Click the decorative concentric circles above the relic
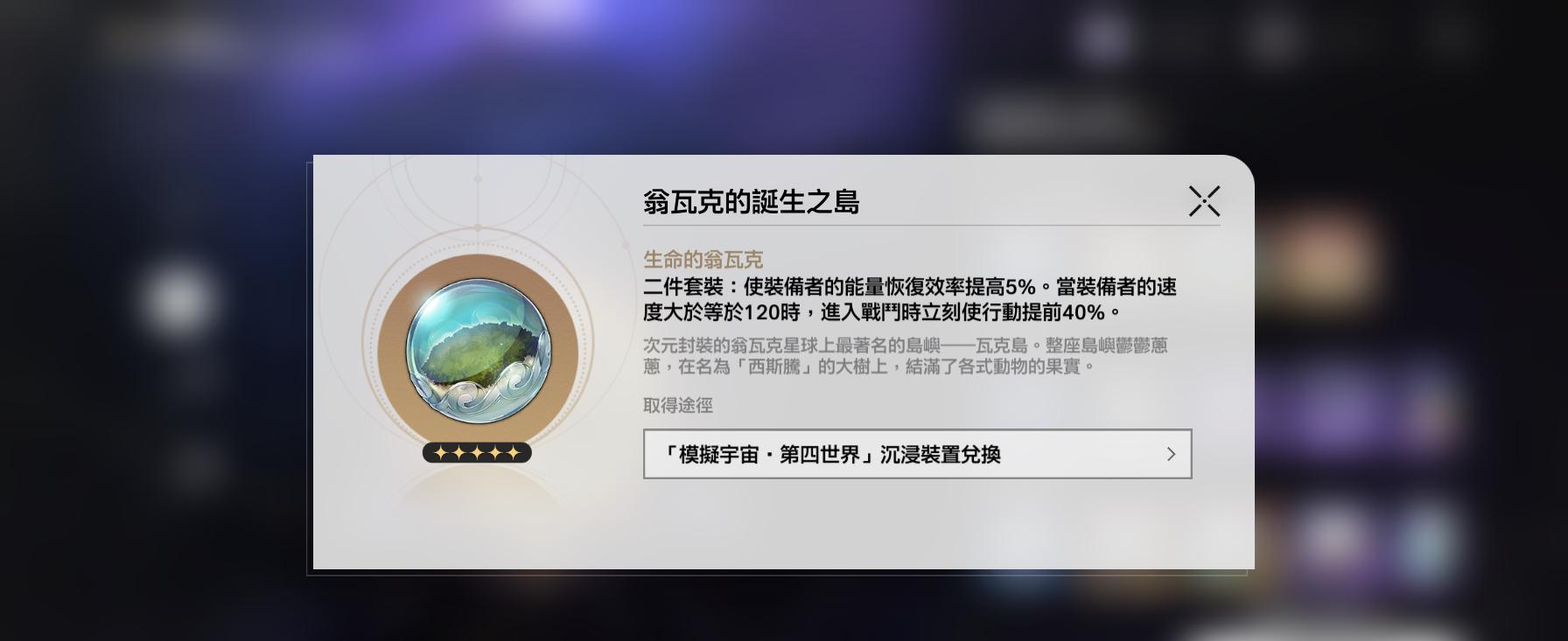 click(477, 188)
